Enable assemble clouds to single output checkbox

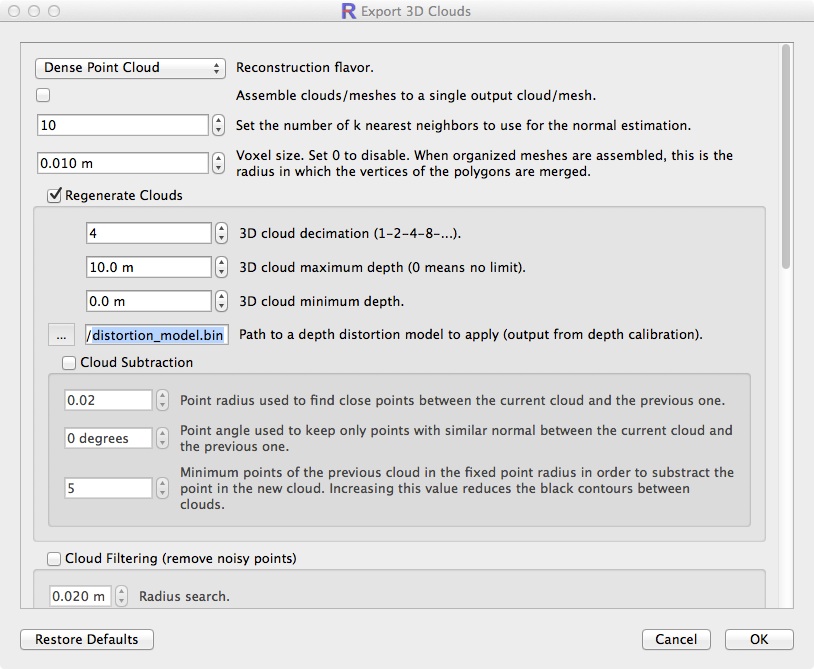[43, 96]
